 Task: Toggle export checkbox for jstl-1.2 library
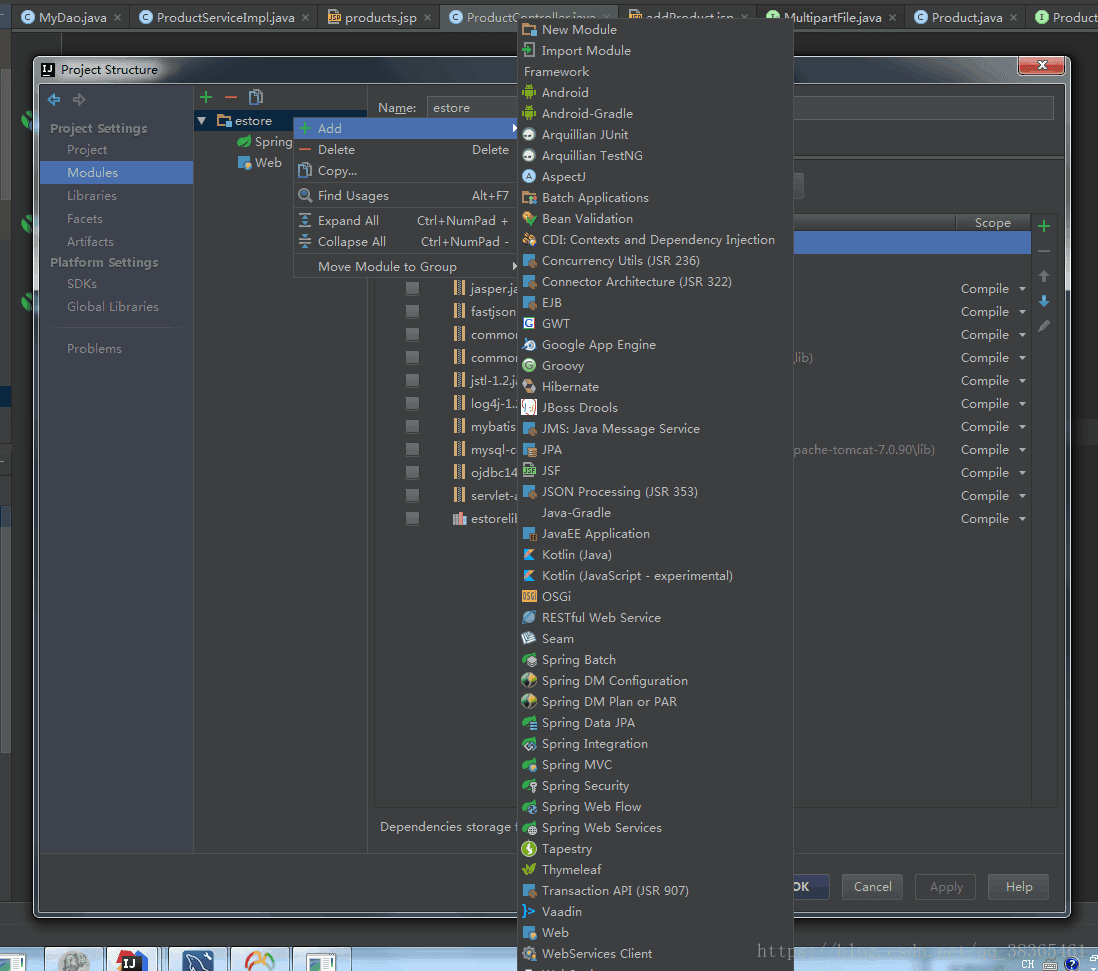(412, 380)
